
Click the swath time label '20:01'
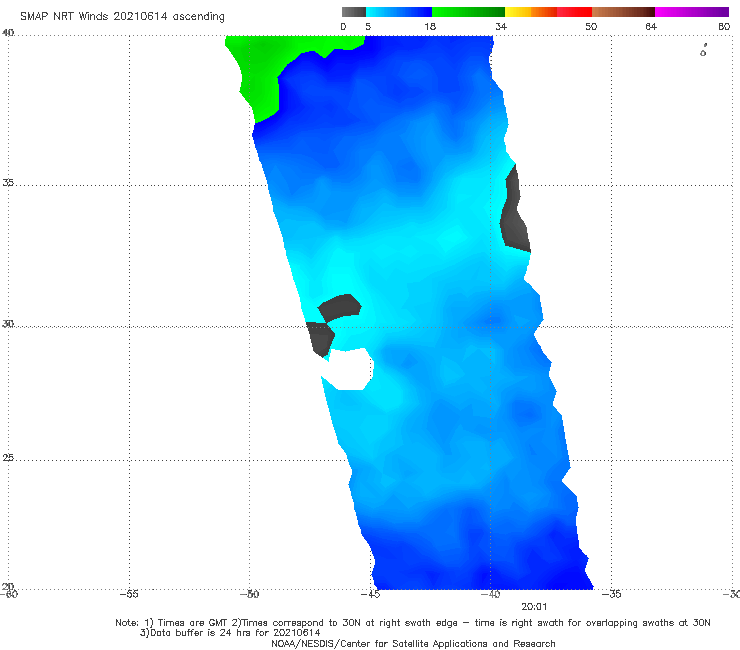[534, 607]
